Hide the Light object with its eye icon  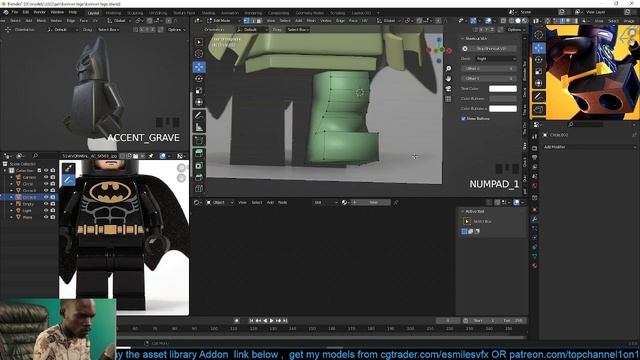[x=46, y=211]
